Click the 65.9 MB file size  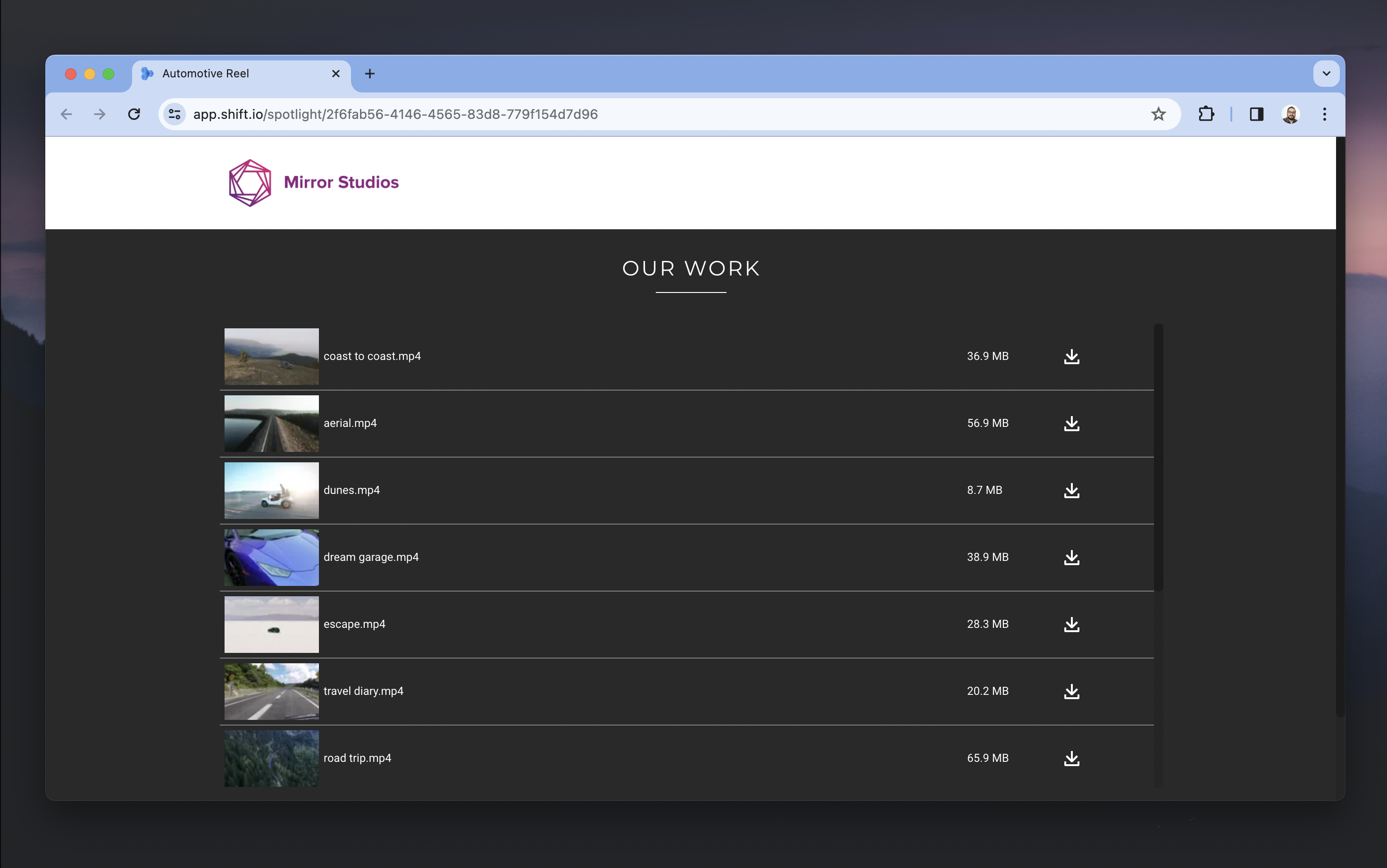[987, 758]
